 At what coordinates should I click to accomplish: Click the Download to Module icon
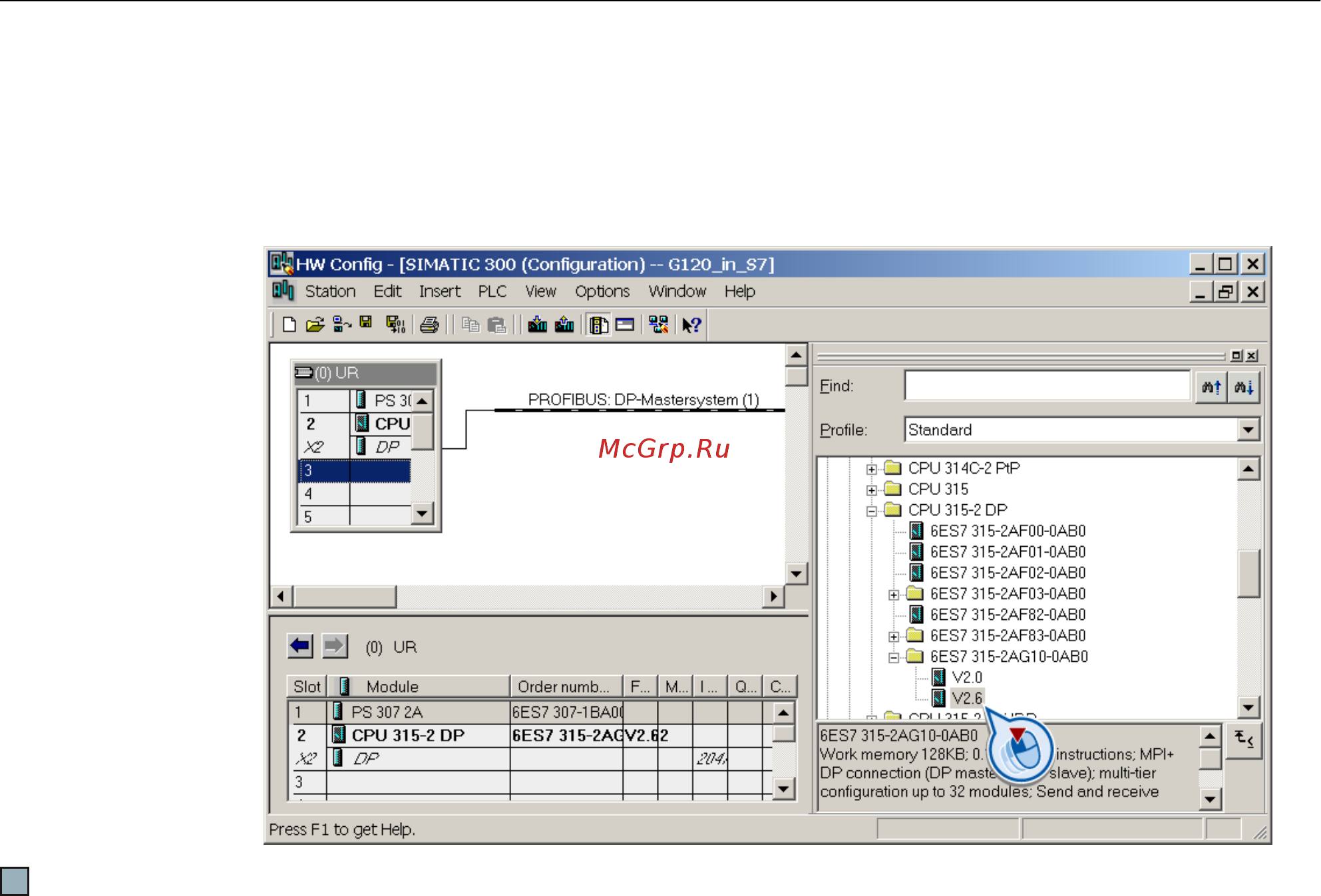[x=538, y=325]
